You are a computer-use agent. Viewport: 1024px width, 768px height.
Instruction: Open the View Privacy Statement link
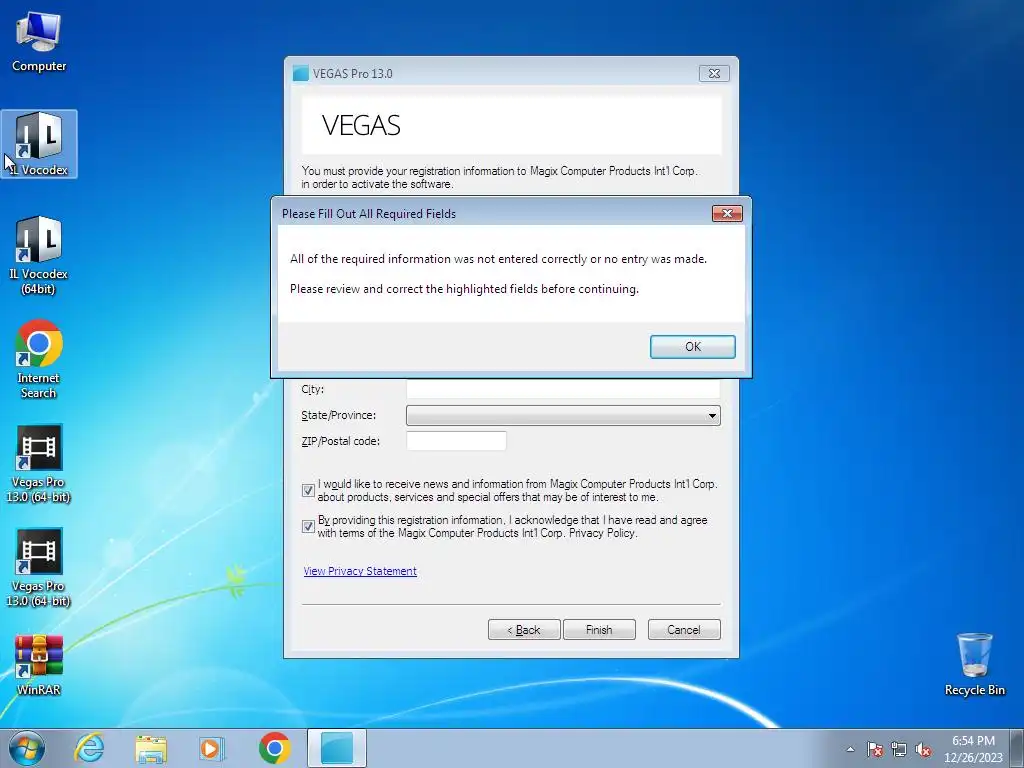click(x=360, y=571)
